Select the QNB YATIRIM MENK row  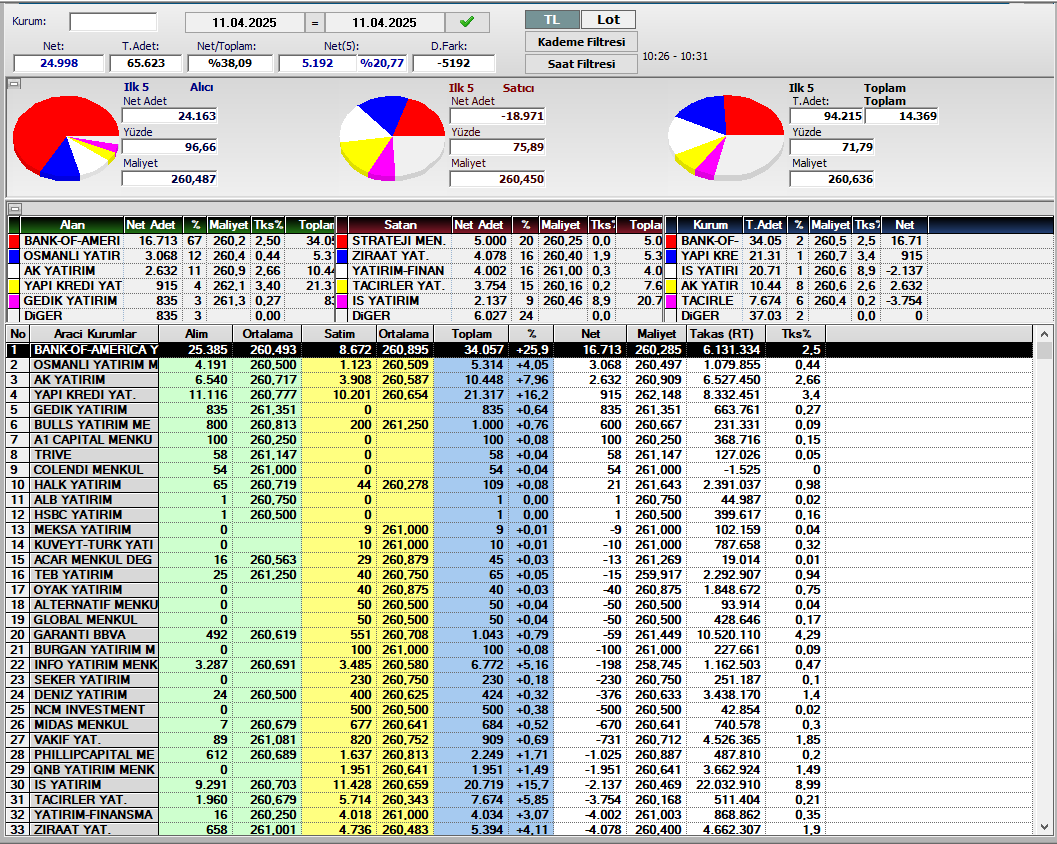click(x=519, y=769)
